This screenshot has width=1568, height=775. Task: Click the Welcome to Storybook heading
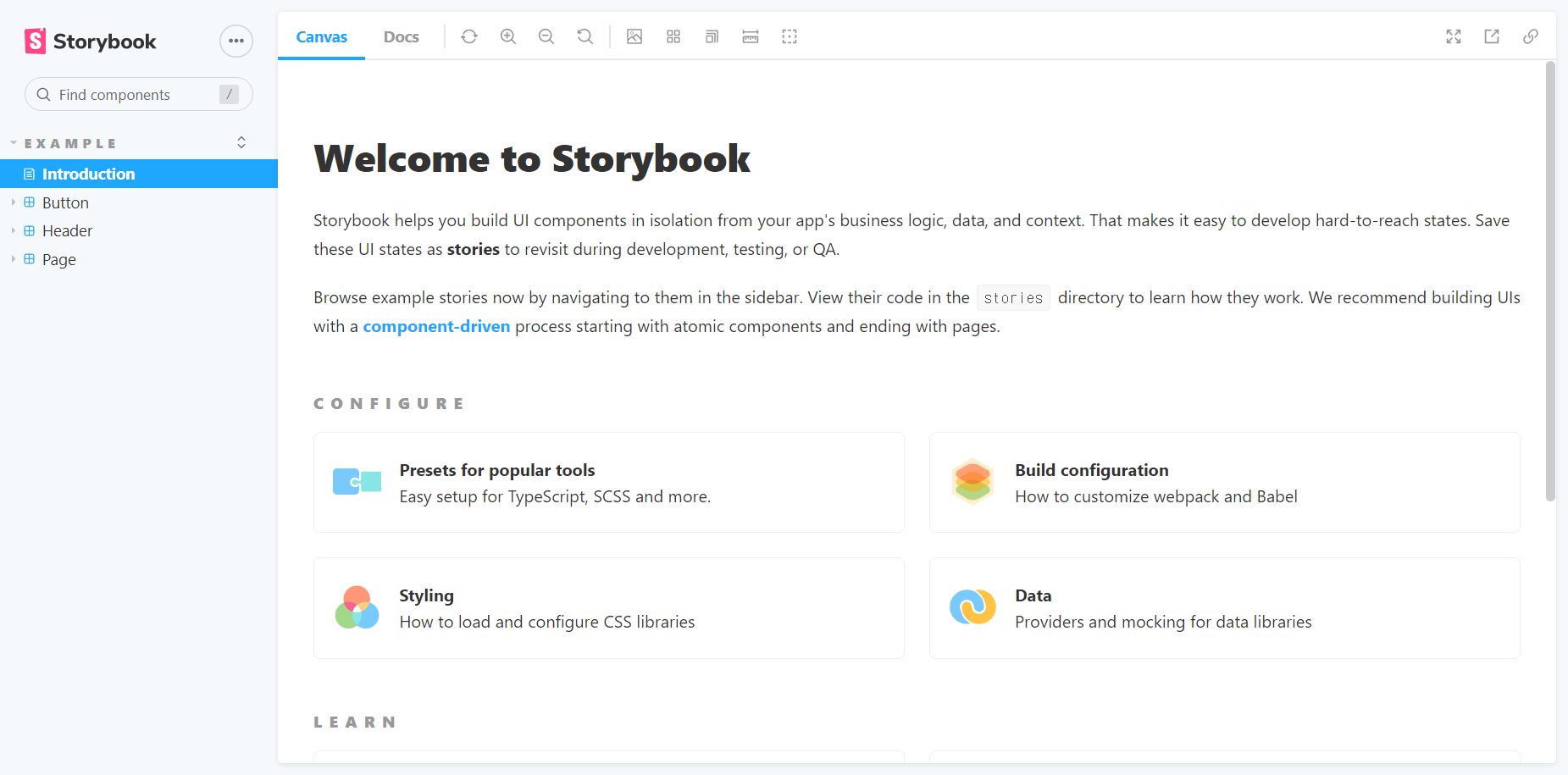[x=532, y=158]
